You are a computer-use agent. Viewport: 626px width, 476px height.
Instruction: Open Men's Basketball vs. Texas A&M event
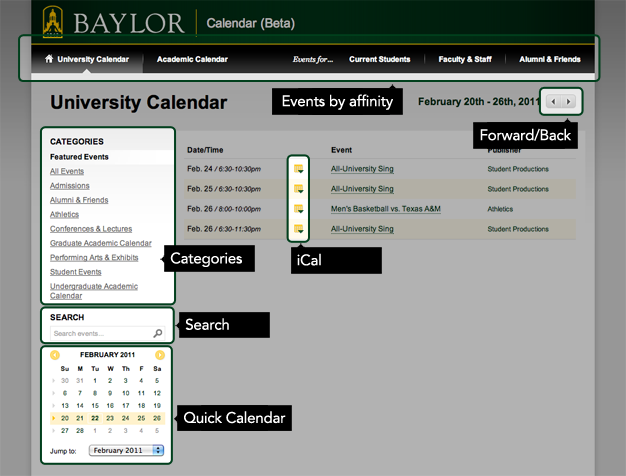tap(386, 209)
